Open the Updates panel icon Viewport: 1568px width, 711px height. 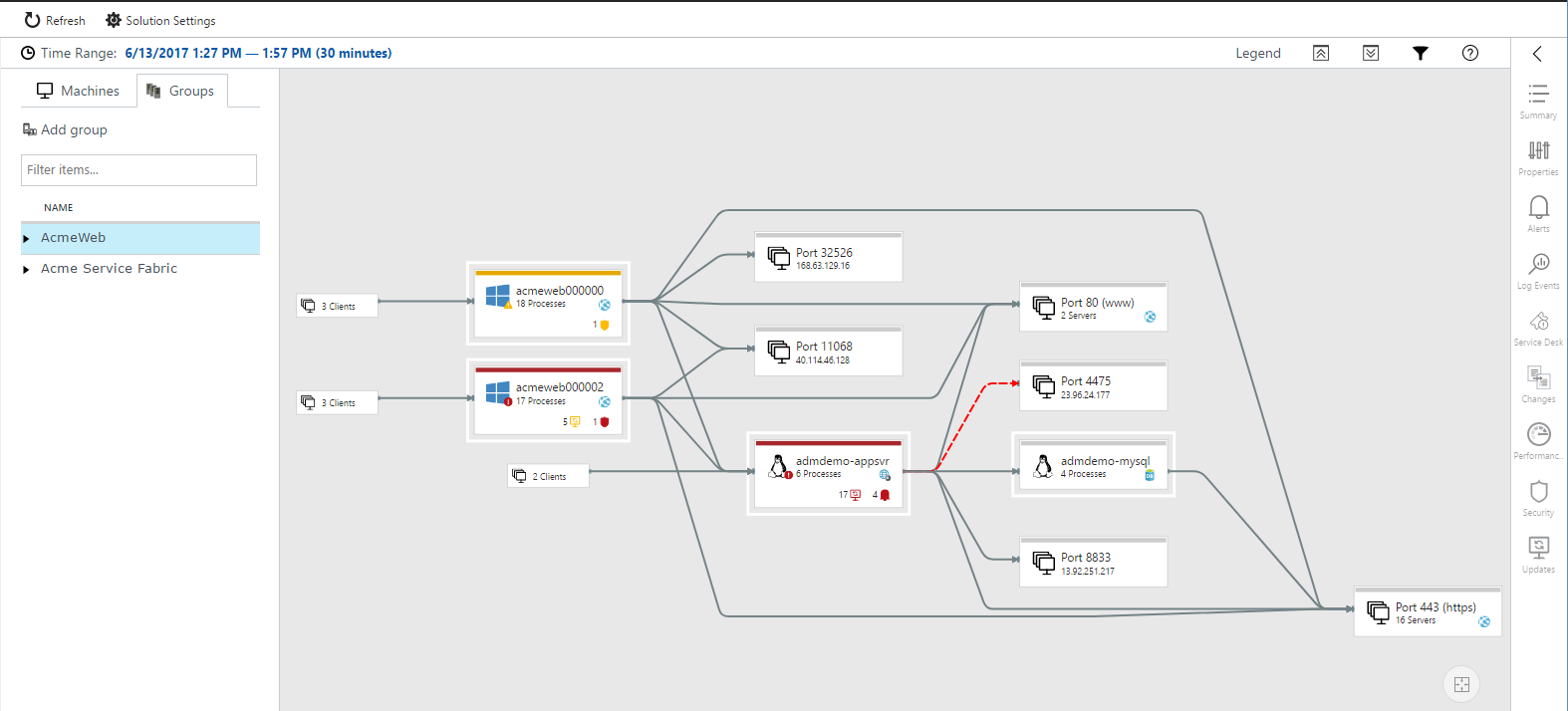click(x=1538, y=549)
